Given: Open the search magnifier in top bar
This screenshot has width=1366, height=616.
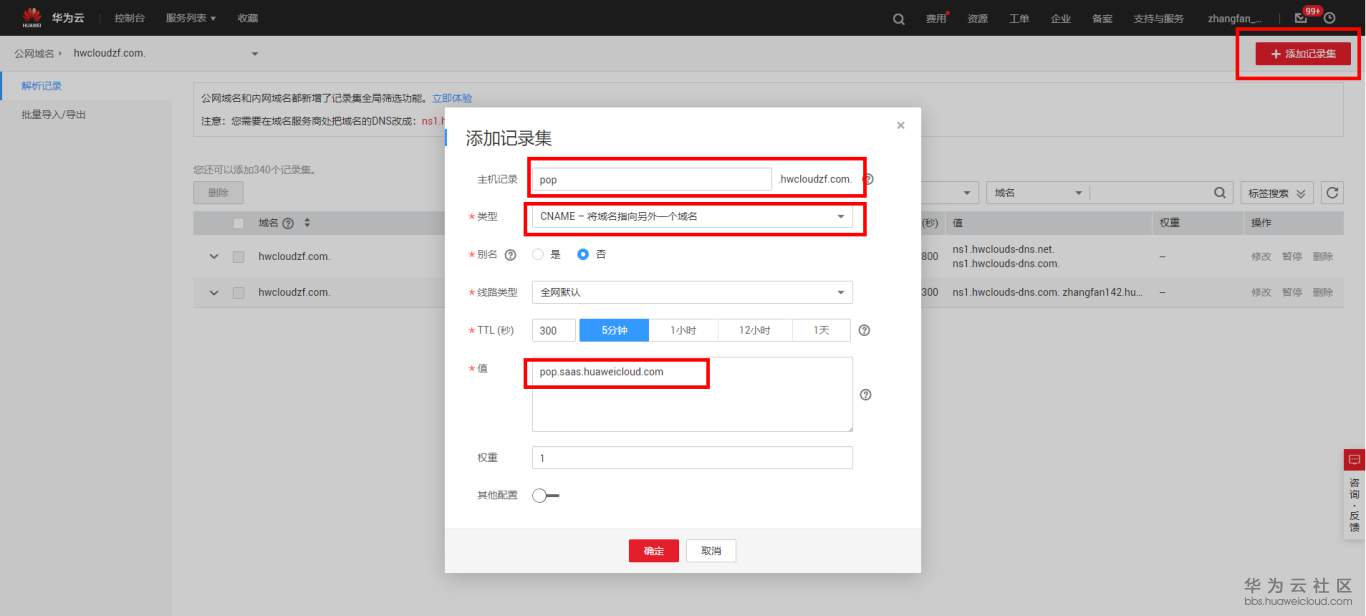Looking at the screenshot, I should 899,18.
